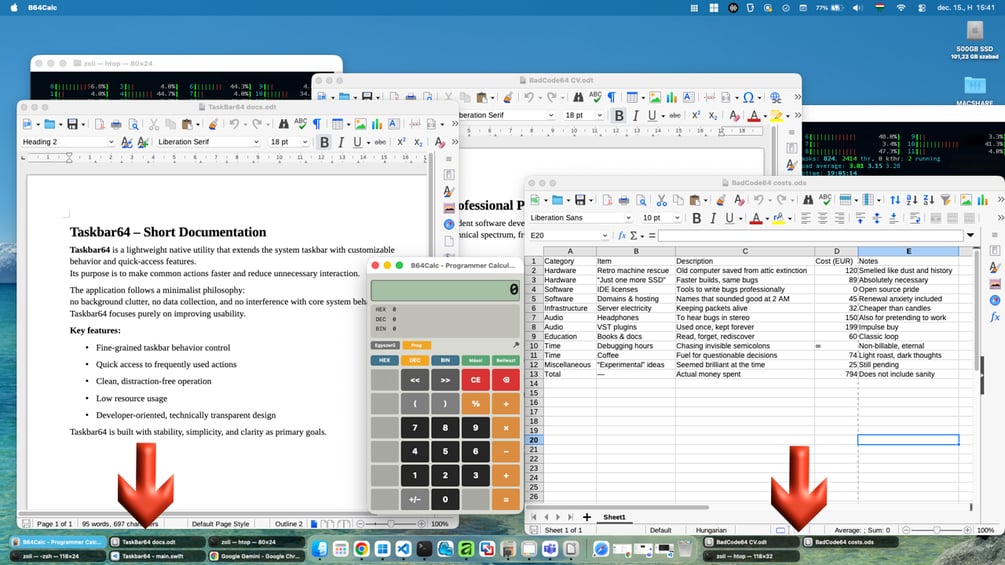Switch to Google Gemini Chrome taskbar item

pyautogui.click(x=256, y=556)
